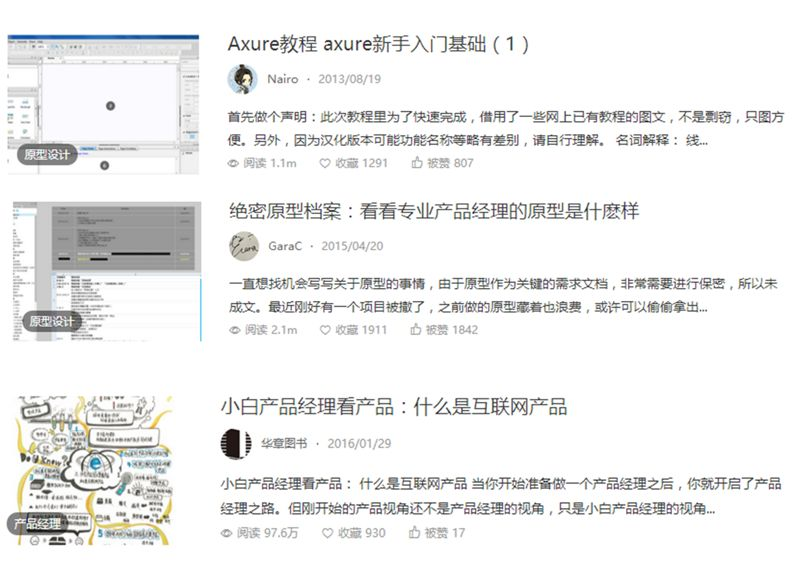The width and height of the screenshot is (795, 561).
Task: Click the text 收藏 1291
Action: click(x=362, y=163)
